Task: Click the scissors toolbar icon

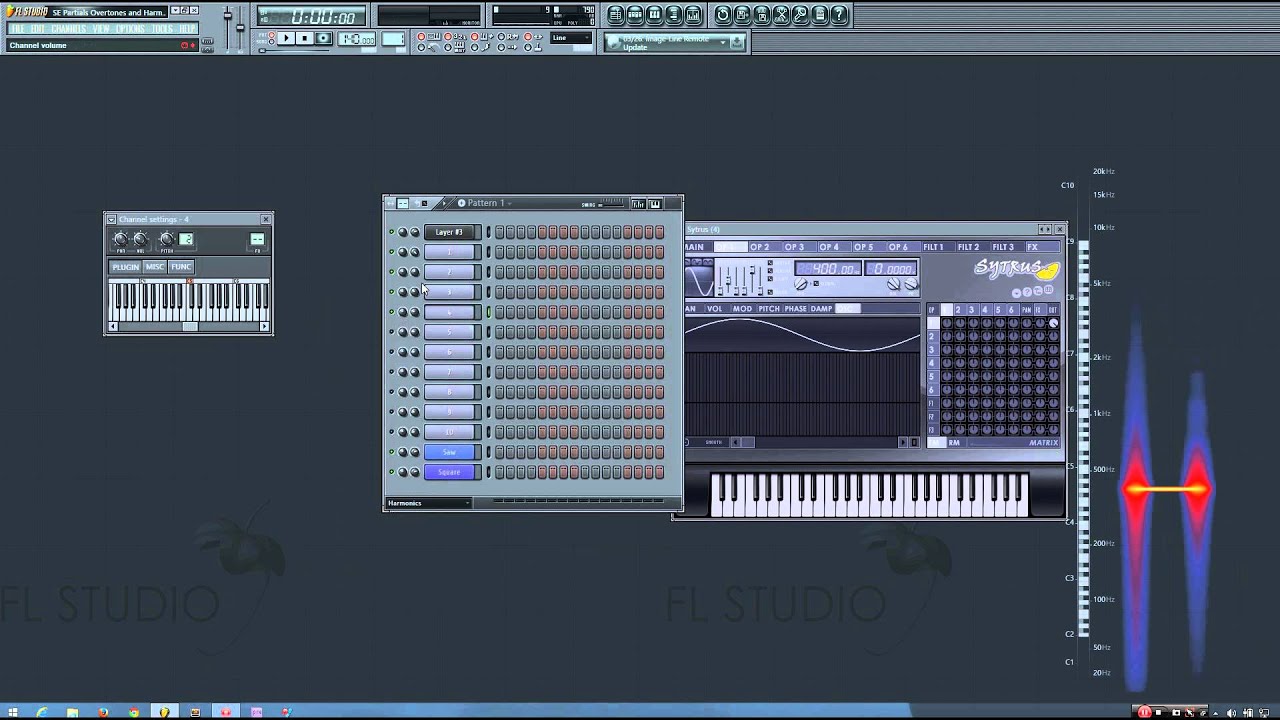Action: (x=781, y=15)
